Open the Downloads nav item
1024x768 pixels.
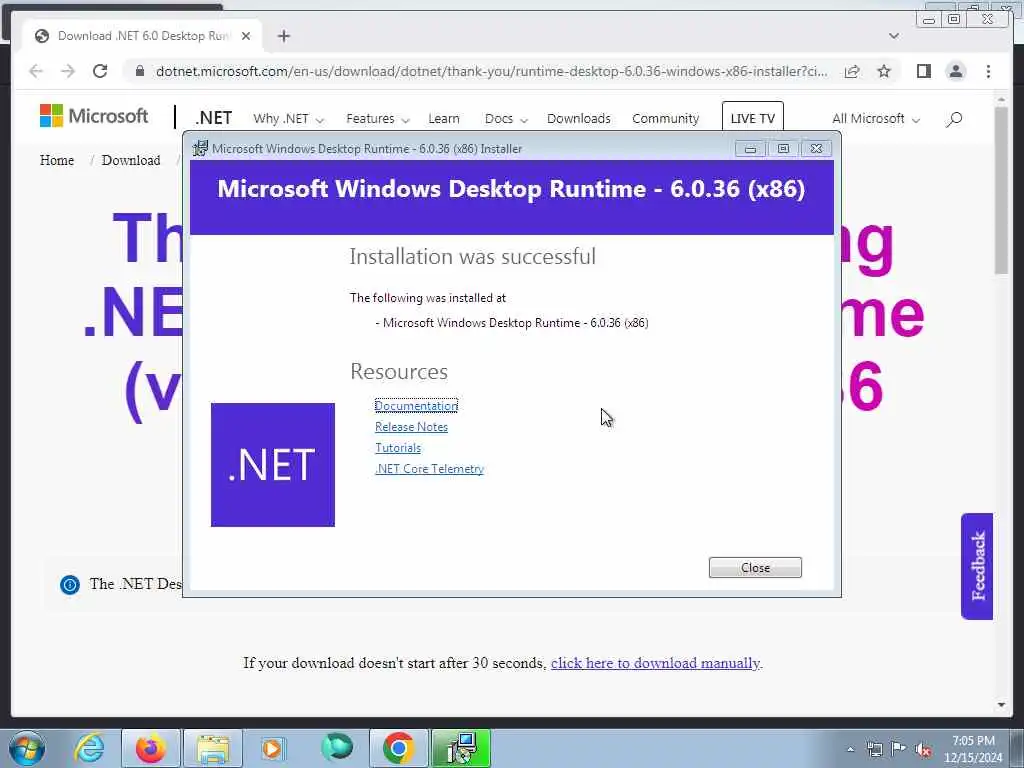tap(579, 118)
